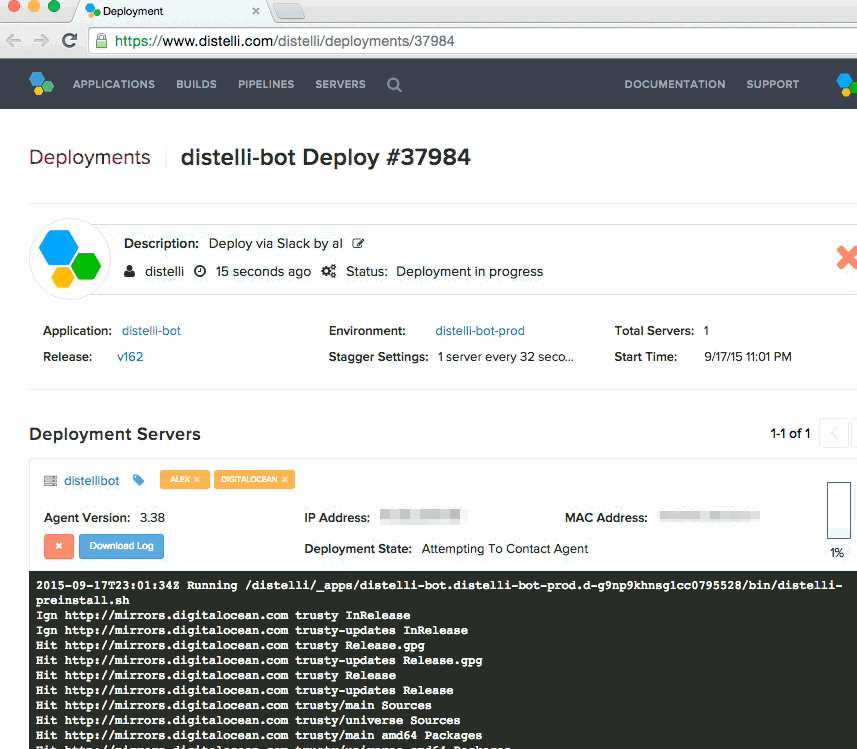Remove the DIGITALOCEAN tag
This screenshot has width=857, height=749.
point(284,479)
